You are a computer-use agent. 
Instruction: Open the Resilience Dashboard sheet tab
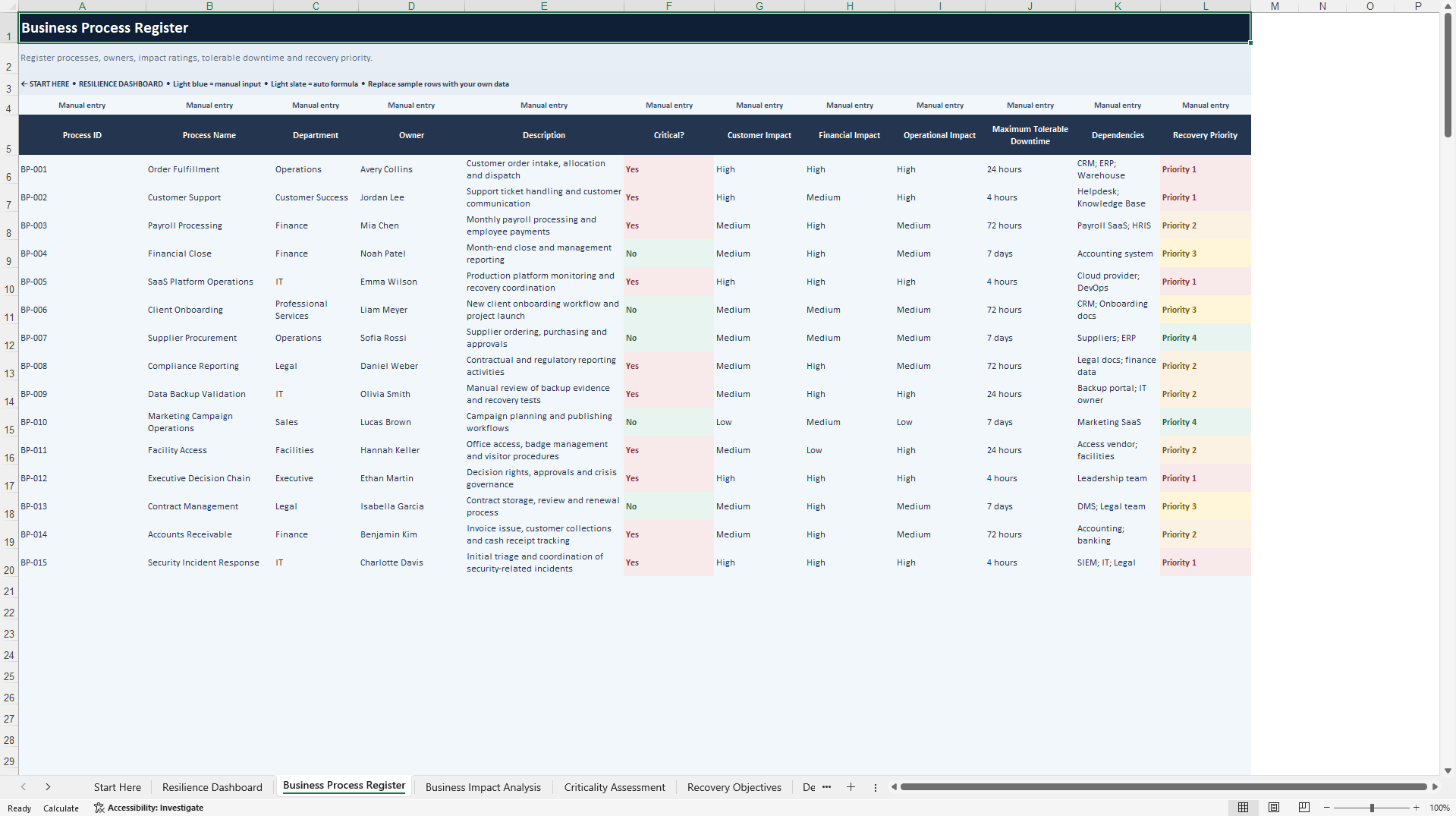click(212, 787)
